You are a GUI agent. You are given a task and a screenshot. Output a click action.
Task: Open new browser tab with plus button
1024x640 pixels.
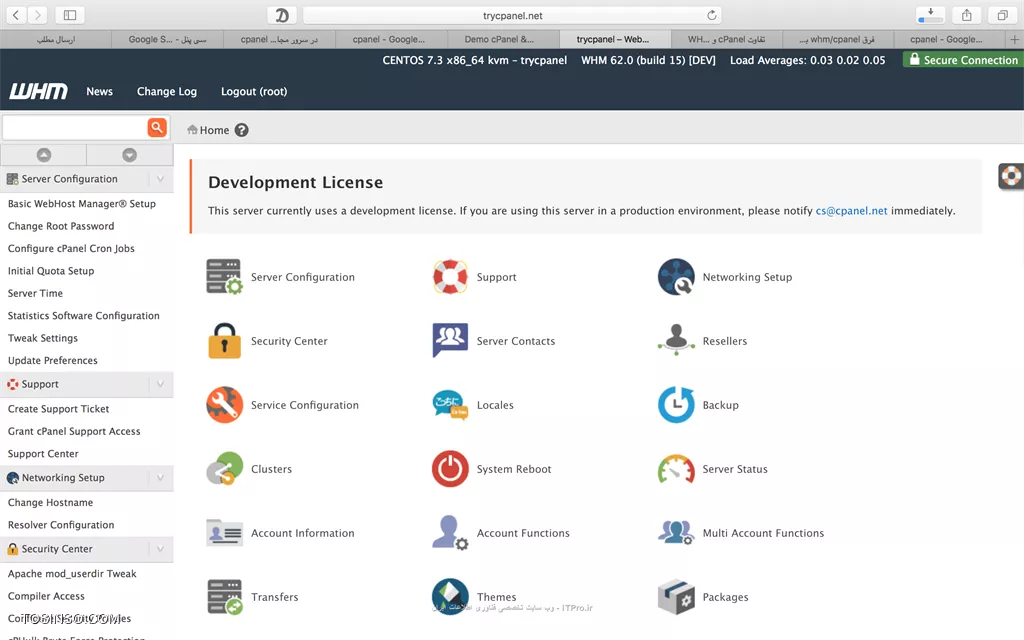click(x=1015, y=39)
